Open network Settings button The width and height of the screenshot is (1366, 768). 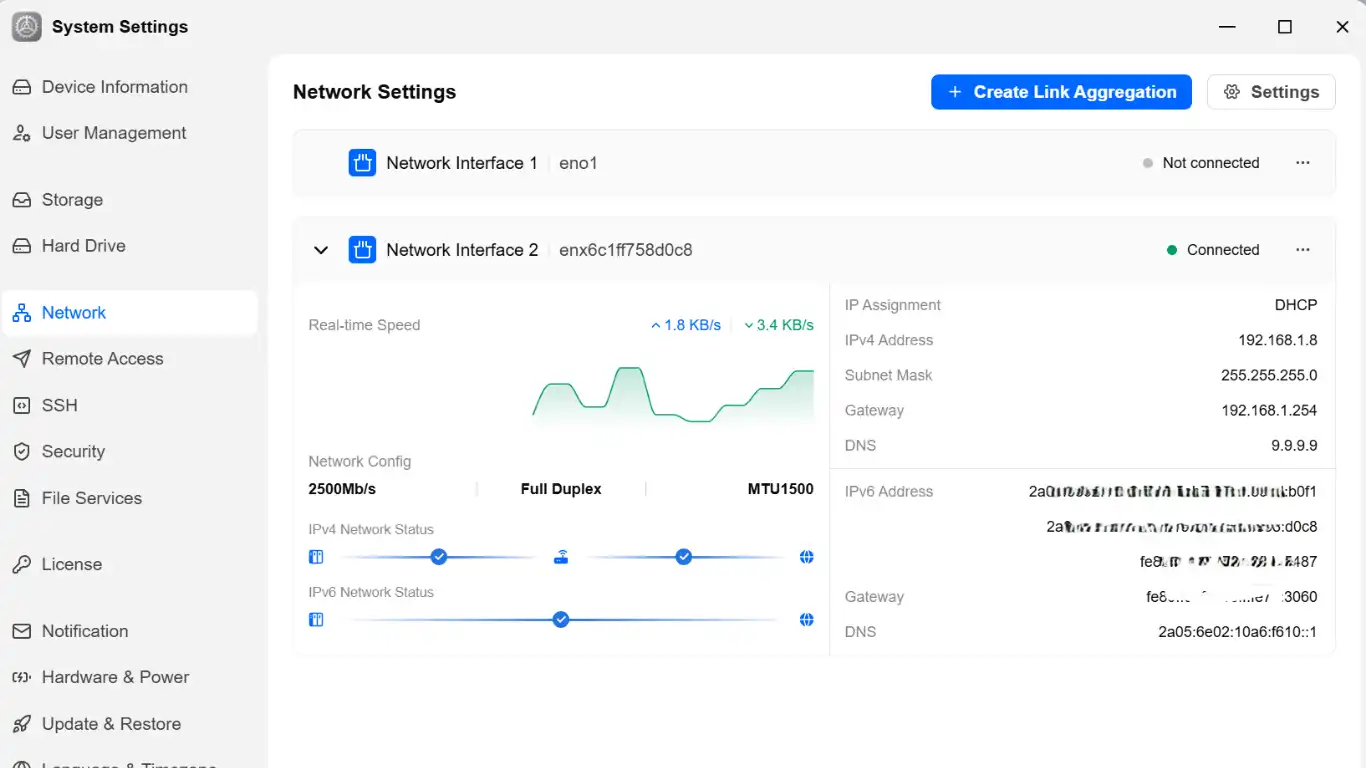tap(1271, 92)
